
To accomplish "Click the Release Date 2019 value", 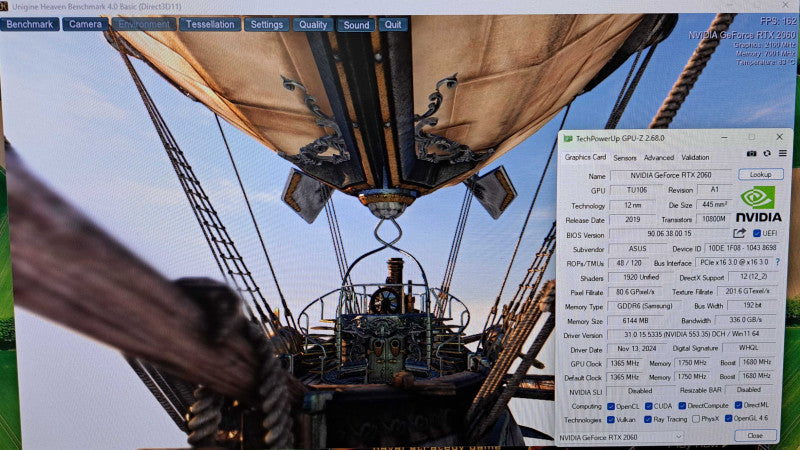I will 633,219.
